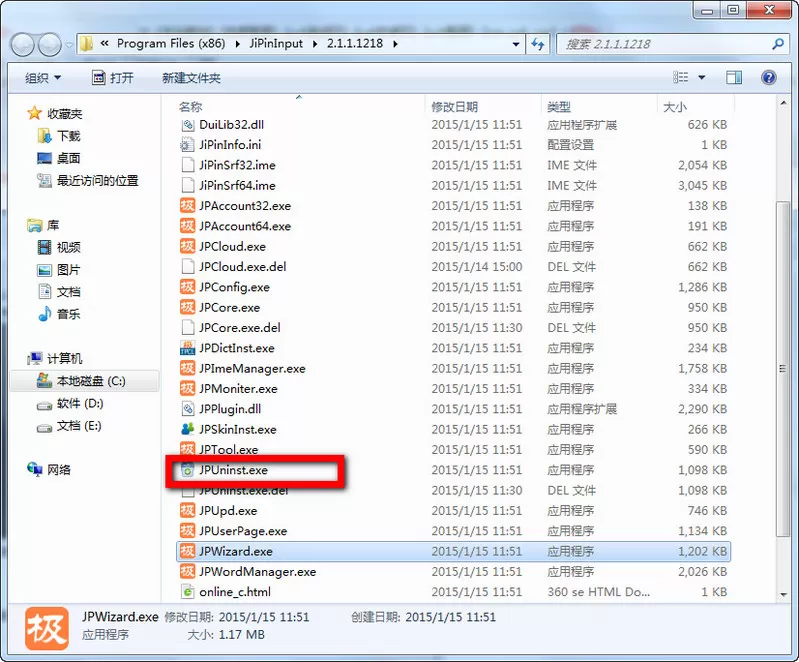
Task: Click the JPConfig.exe application icon
Action: click(x=188, y=287)
